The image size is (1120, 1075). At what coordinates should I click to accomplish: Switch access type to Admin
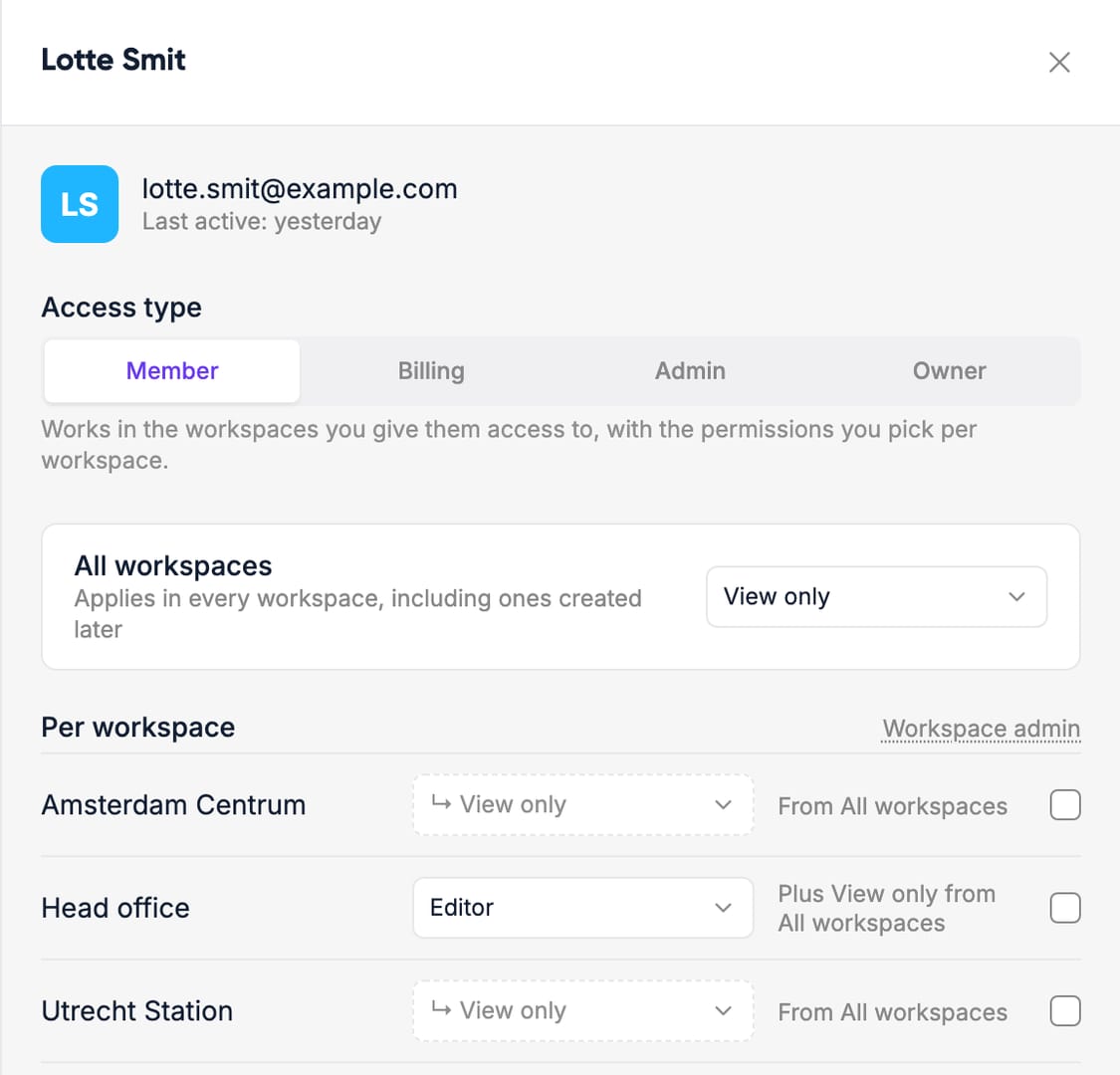(x=690, y=370)
